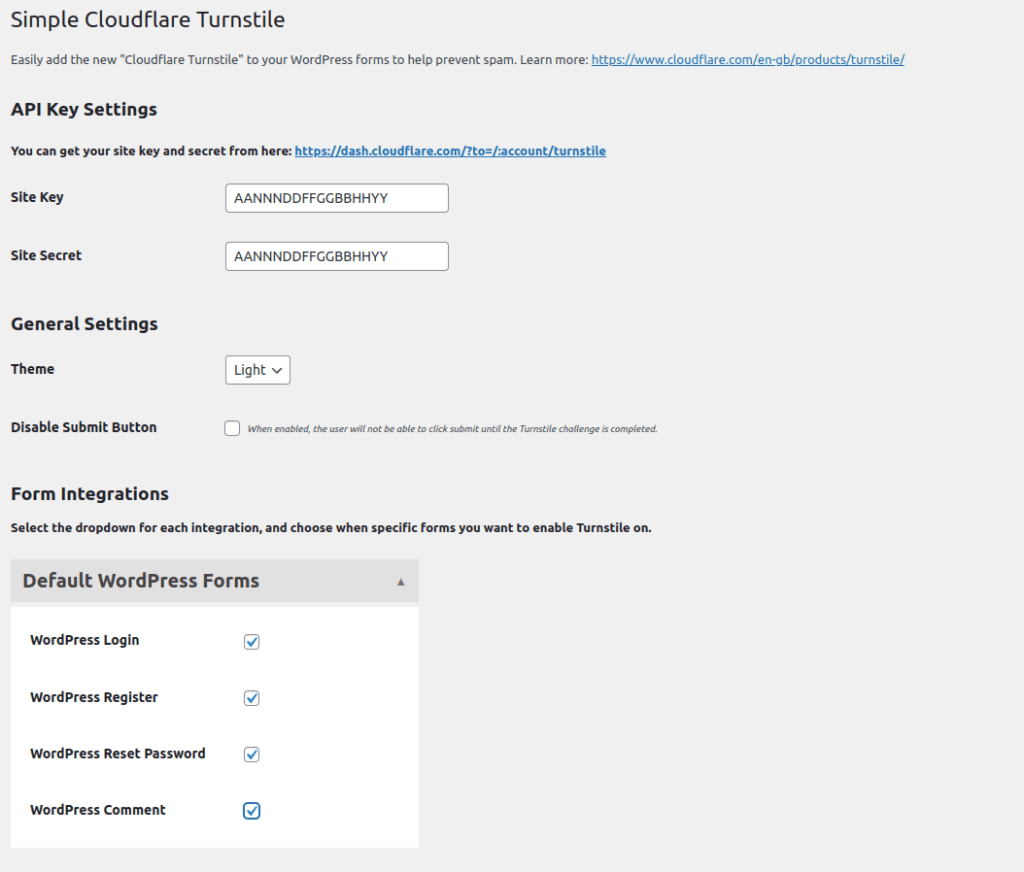Toggle the WordPress Reset Password checkbox

pos(251,754)
